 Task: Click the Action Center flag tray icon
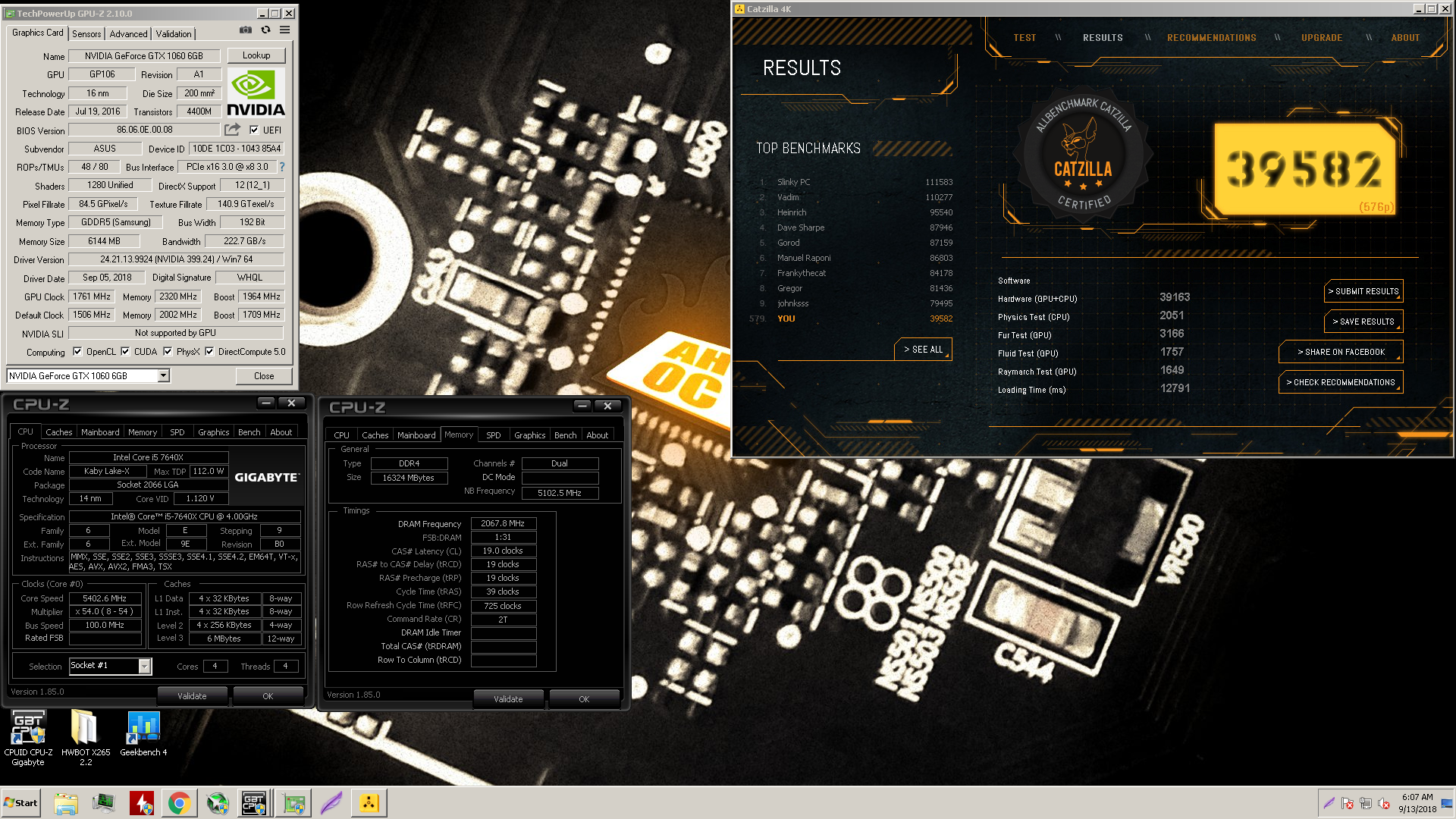[1348, 803]
